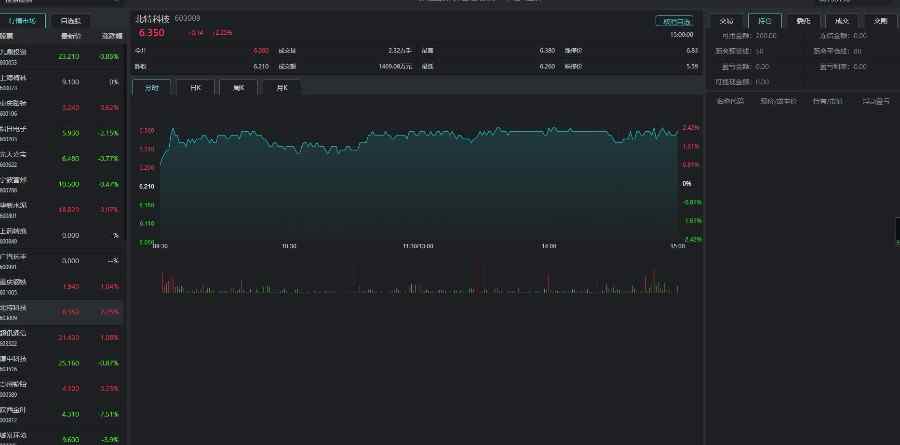Image resolution: width=900 pixels, height=445 pixels.
Task: Select the stock row priced 9.600
Action: [x=61, y=438]
